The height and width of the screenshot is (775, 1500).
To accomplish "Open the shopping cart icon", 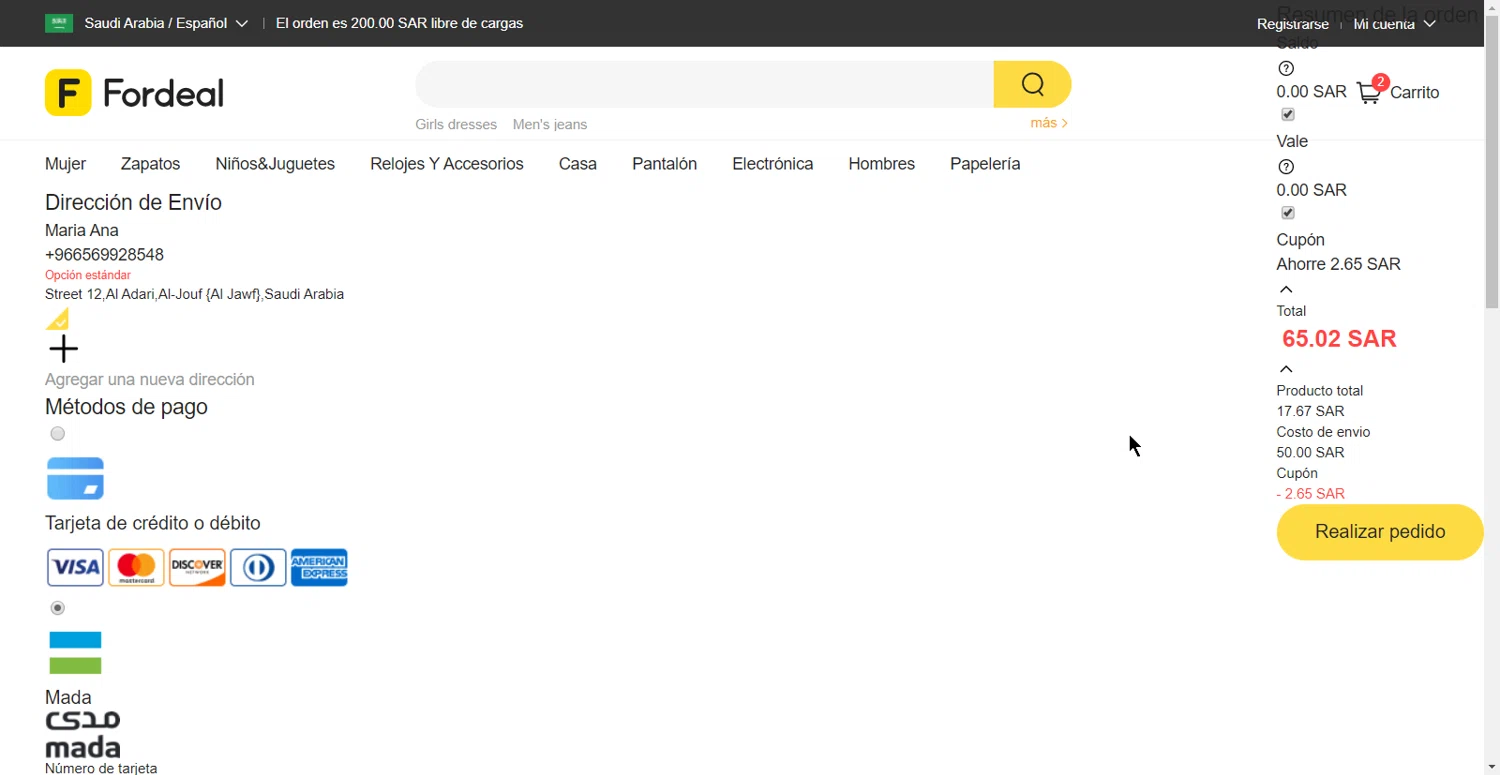I will click(x=1369, y=93).
